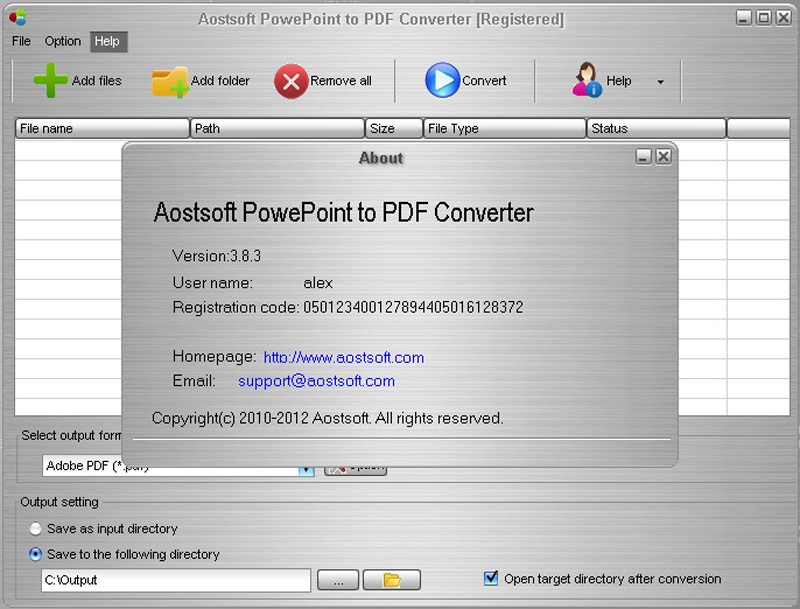This screenshot has height=609, width=800.
Task: Select Save as input directory option
Action: click(x=37, y=529)
